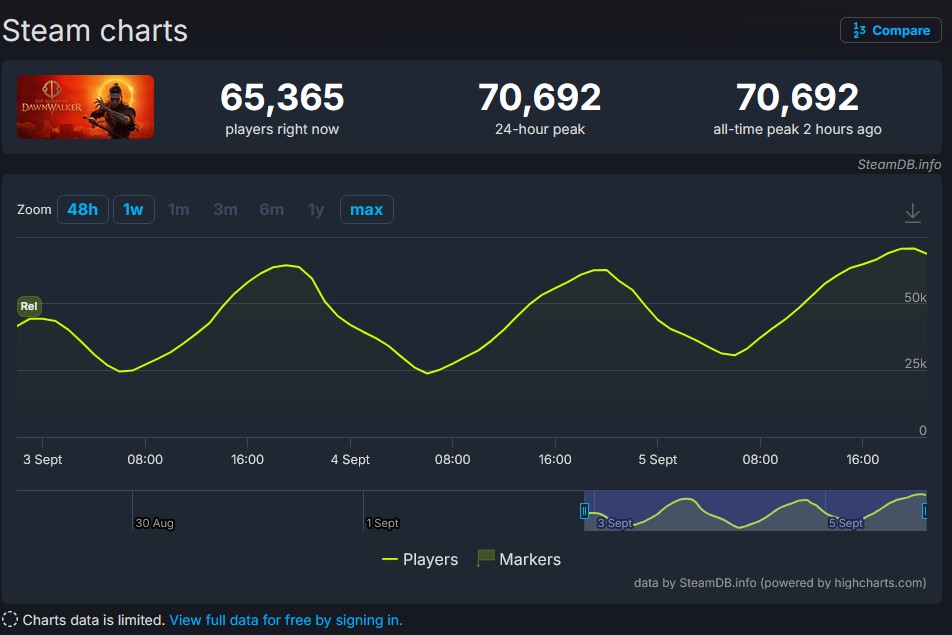Click the chart download arrow icon

click(913, 213)
